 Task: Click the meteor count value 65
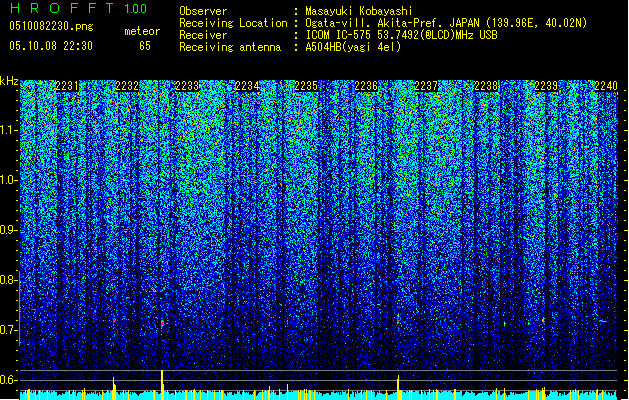point(145,46)
